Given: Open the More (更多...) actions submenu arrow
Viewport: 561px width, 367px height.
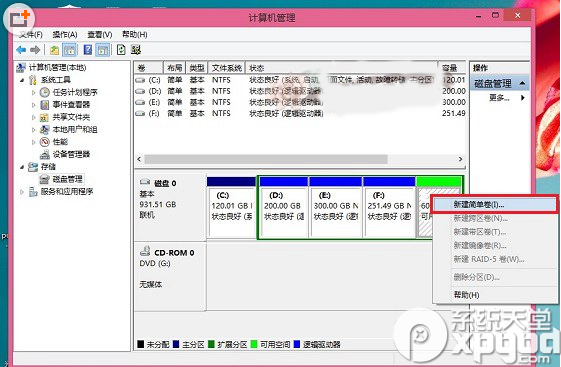Looking at the screenshot, I should pos(523,98).
